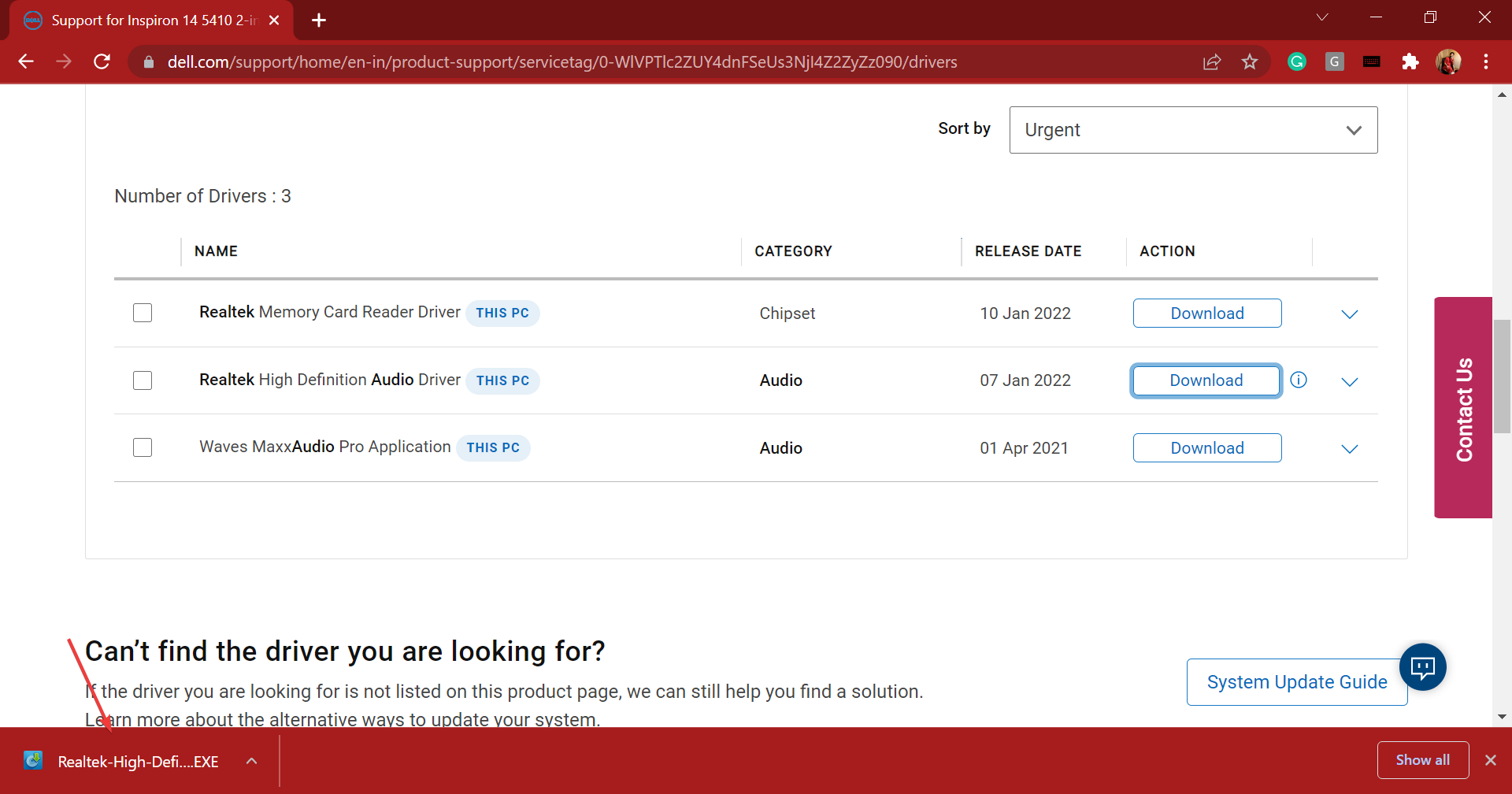Expand details for Memory Card Reader row
1512x794 pixels.
tap(1350, 314)
